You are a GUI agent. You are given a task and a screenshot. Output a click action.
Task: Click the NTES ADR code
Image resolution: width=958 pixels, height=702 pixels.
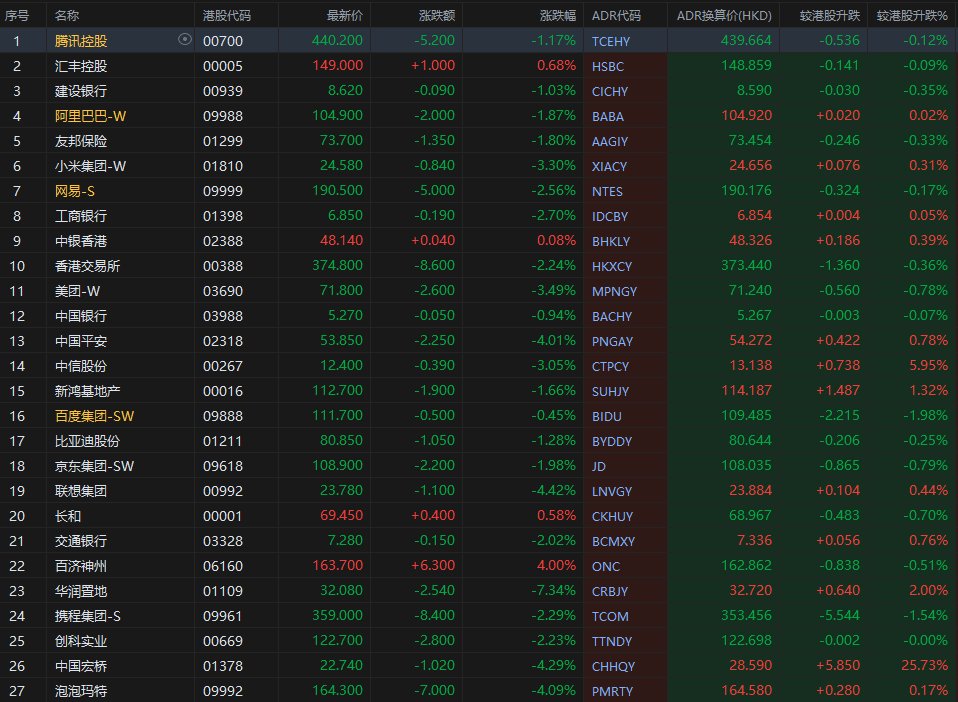click(607, 192)
